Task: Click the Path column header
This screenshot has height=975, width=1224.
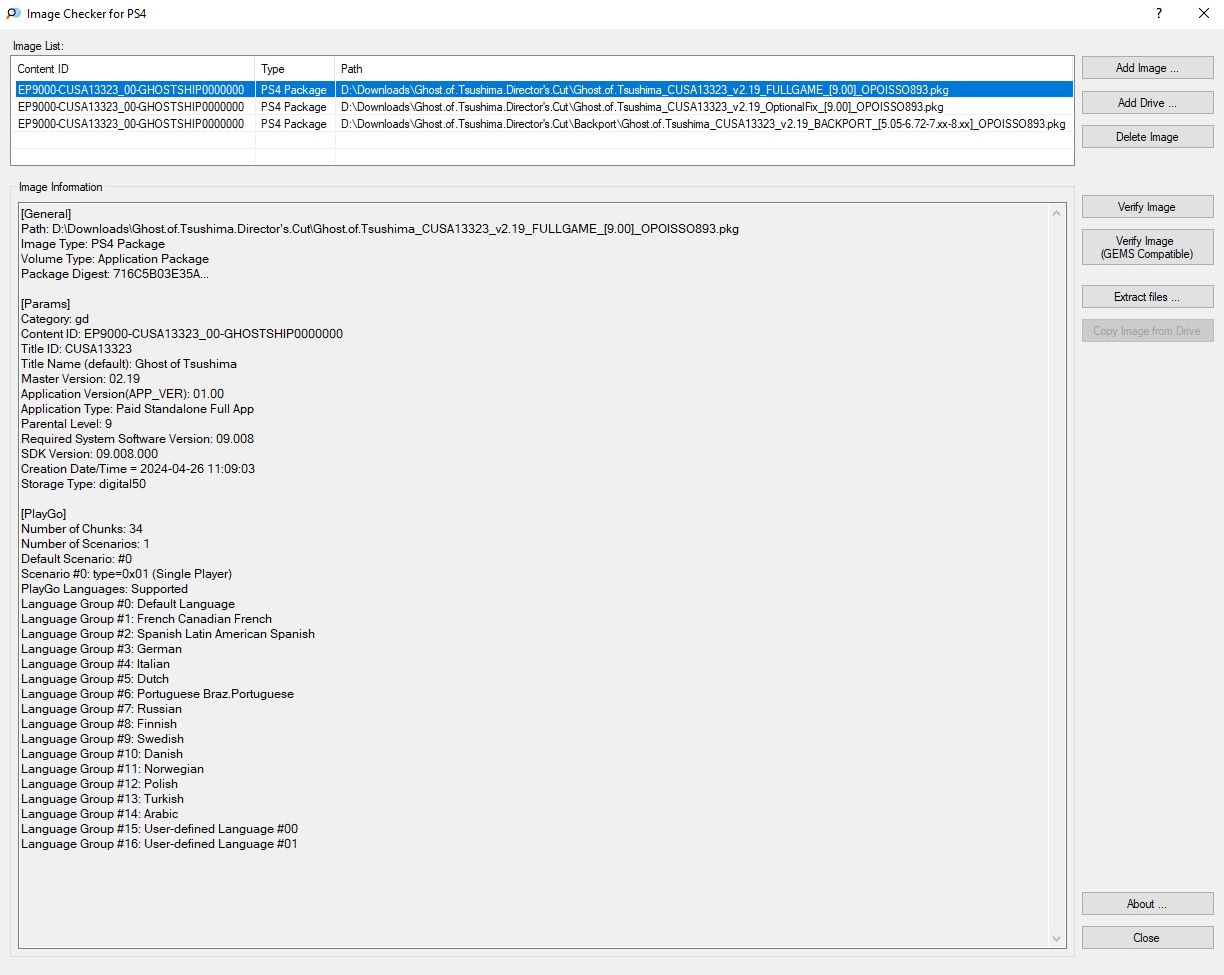Action: click(704, 69)
